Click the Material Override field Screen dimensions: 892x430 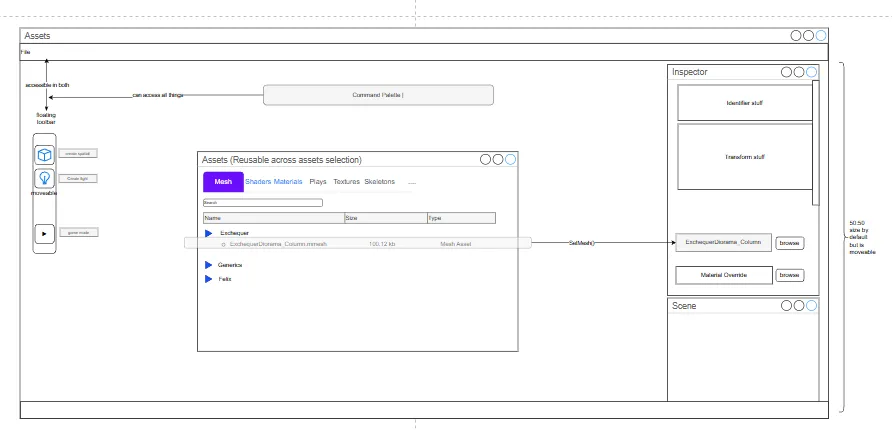point(724,275)
